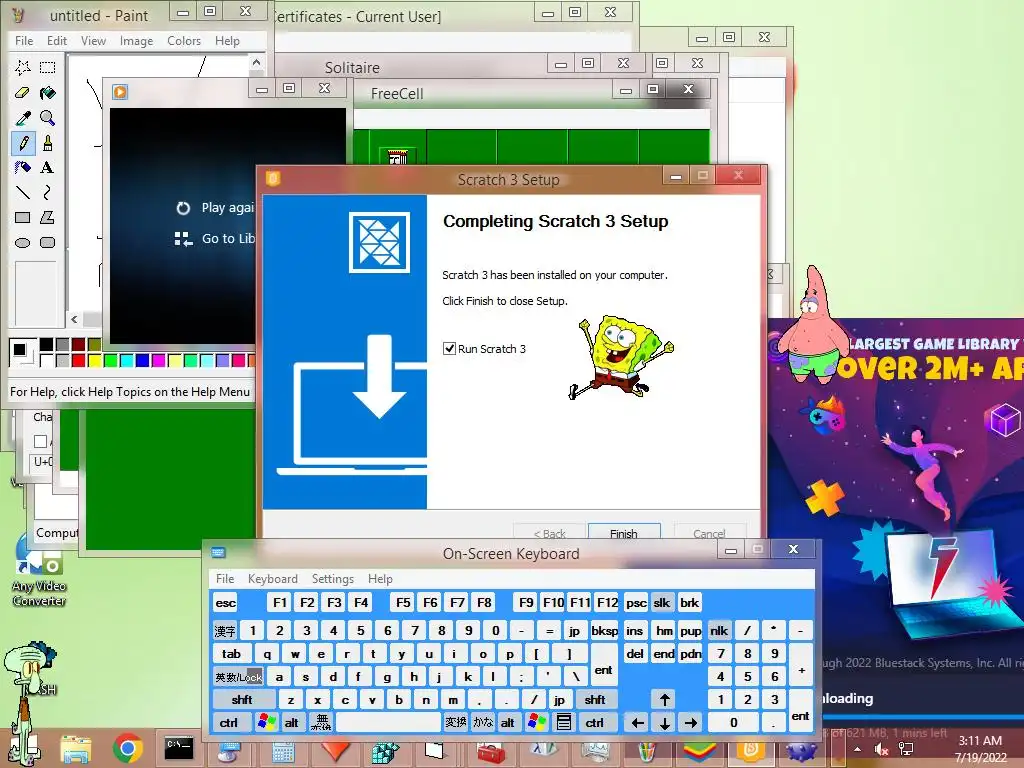
Task: Open Command Prompt from the taskbar
Action: [178, 748]
